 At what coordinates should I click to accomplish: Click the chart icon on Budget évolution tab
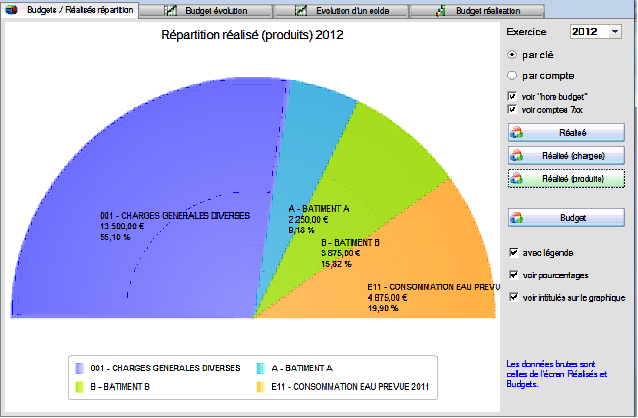point(171,10)
